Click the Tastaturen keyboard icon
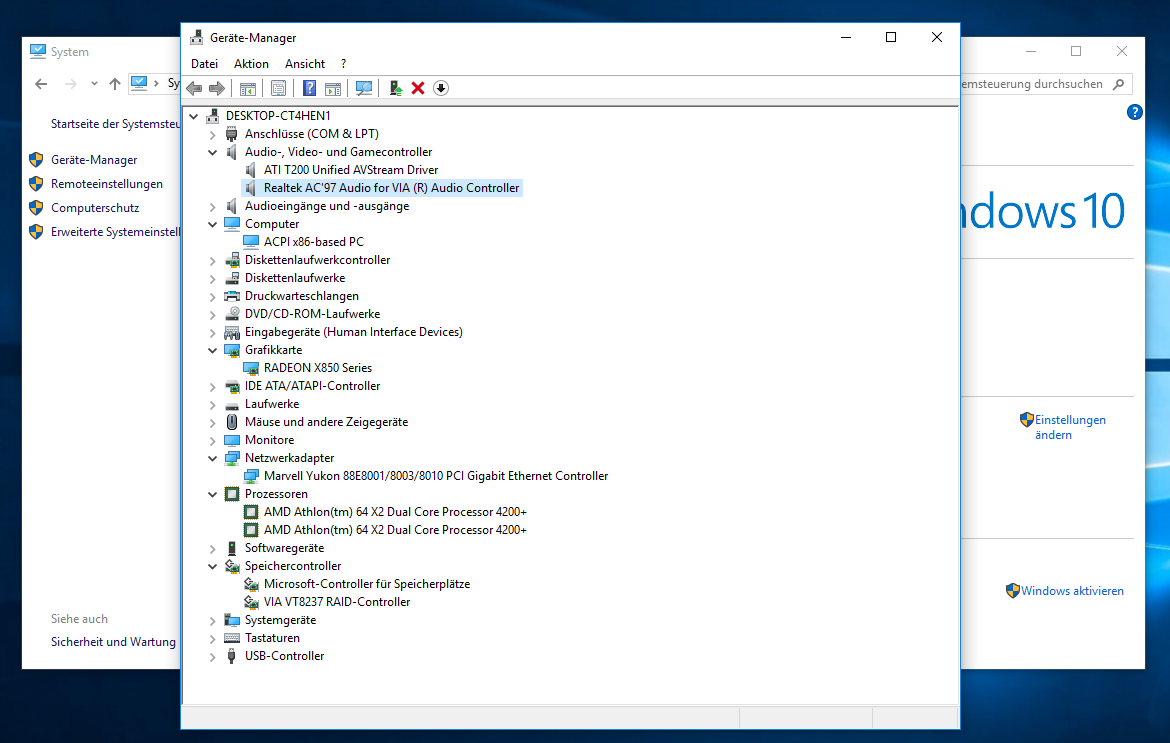 point(232,638)
